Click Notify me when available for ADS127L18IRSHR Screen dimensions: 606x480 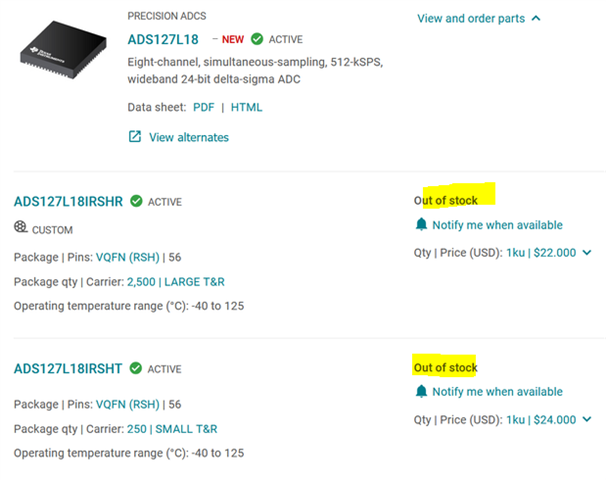pos(497,225)
